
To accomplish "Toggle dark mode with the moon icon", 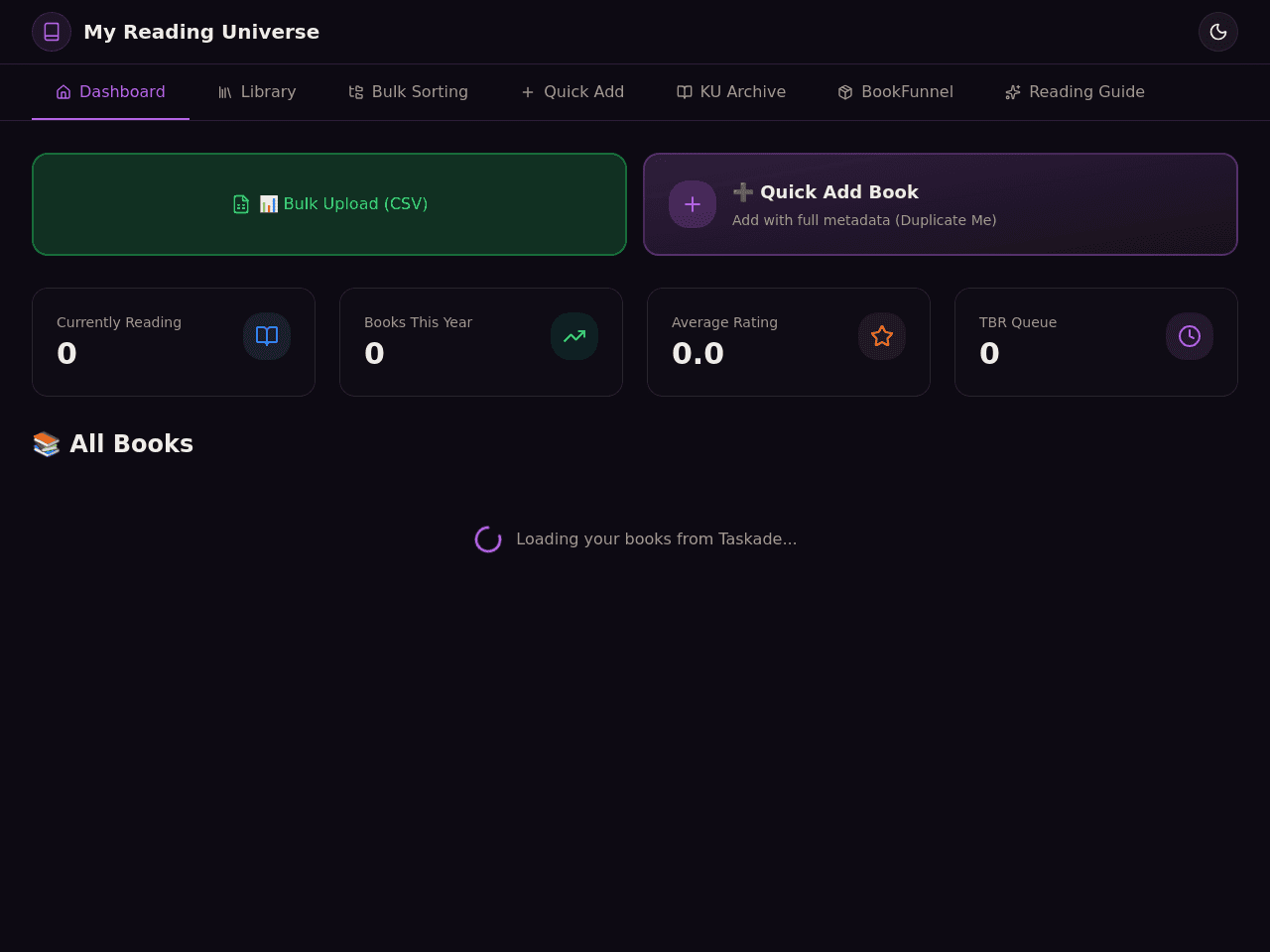I will pos(1218,32).
